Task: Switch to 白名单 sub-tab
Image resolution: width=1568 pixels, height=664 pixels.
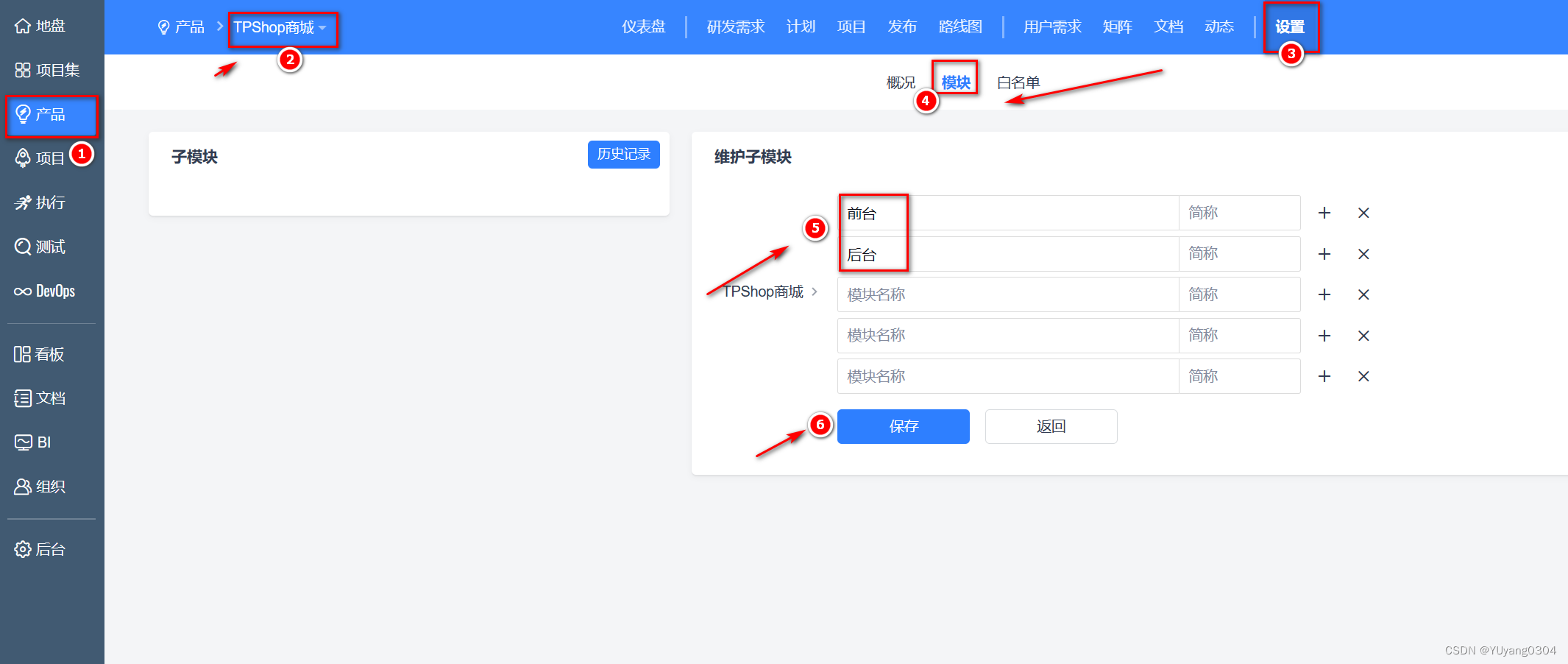Action: [1018, 82]
